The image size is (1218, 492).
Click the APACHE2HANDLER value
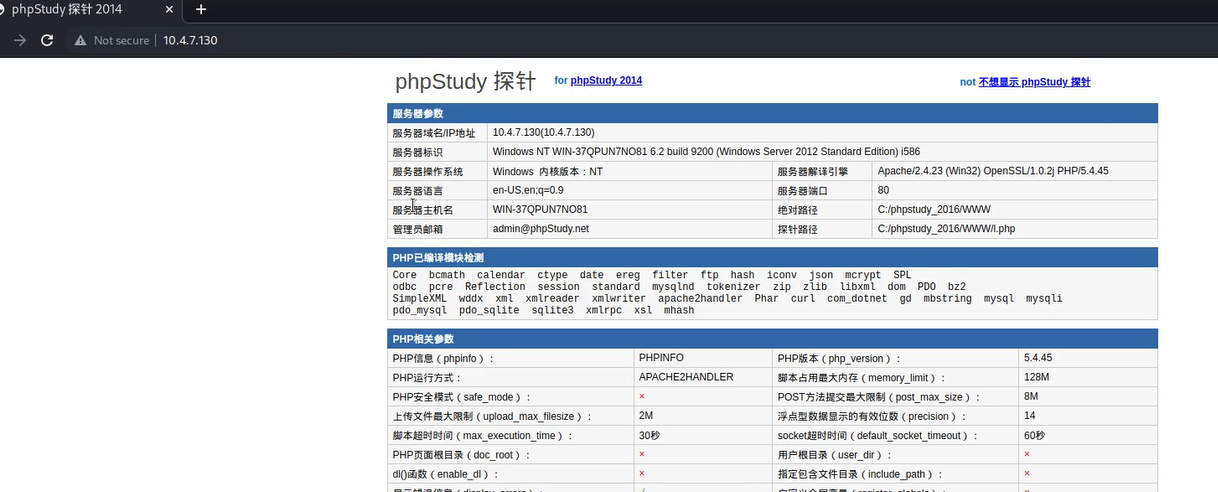pyautogui.click(x=686, y=377)
